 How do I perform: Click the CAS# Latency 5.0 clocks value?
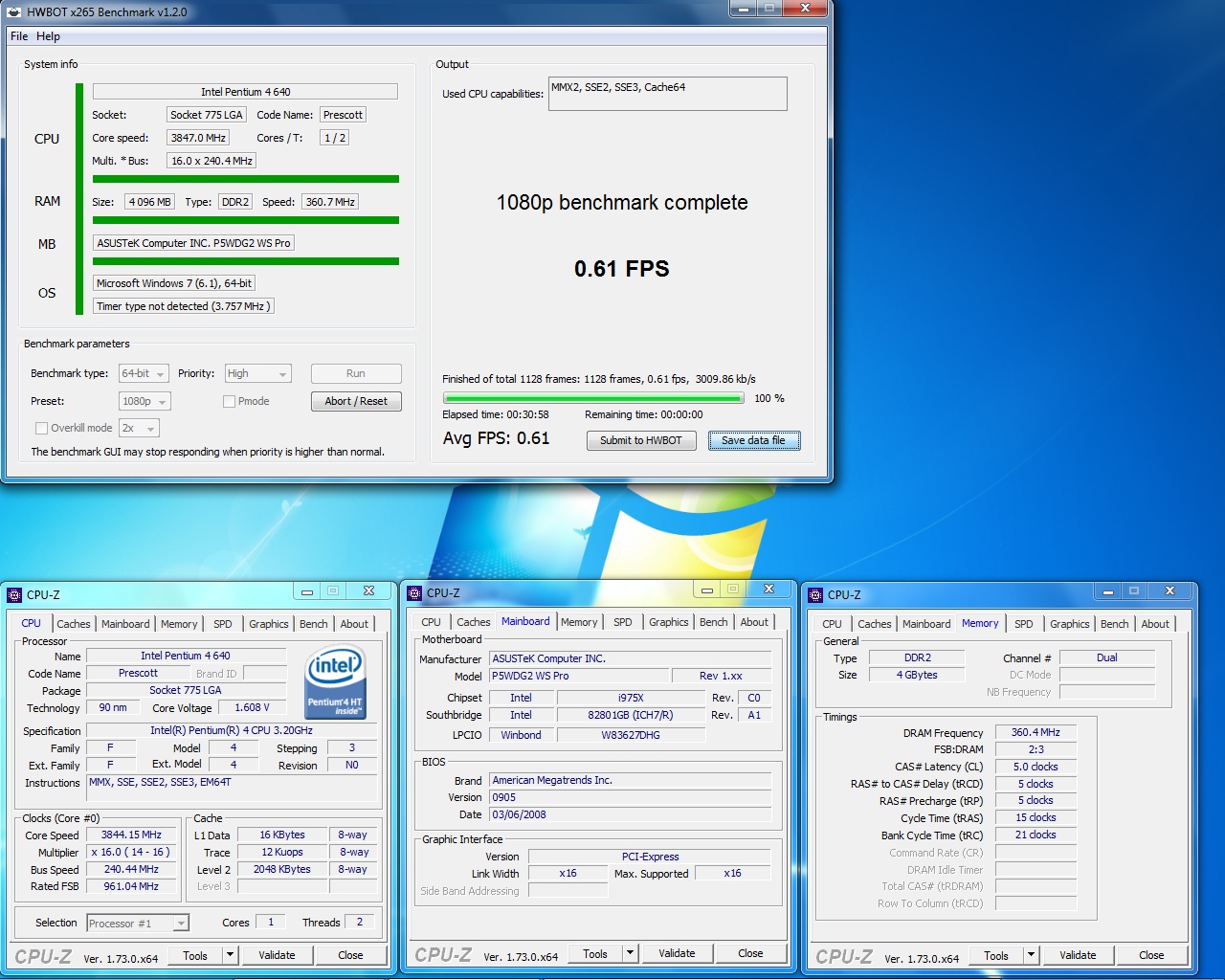tap(1036, 767)
